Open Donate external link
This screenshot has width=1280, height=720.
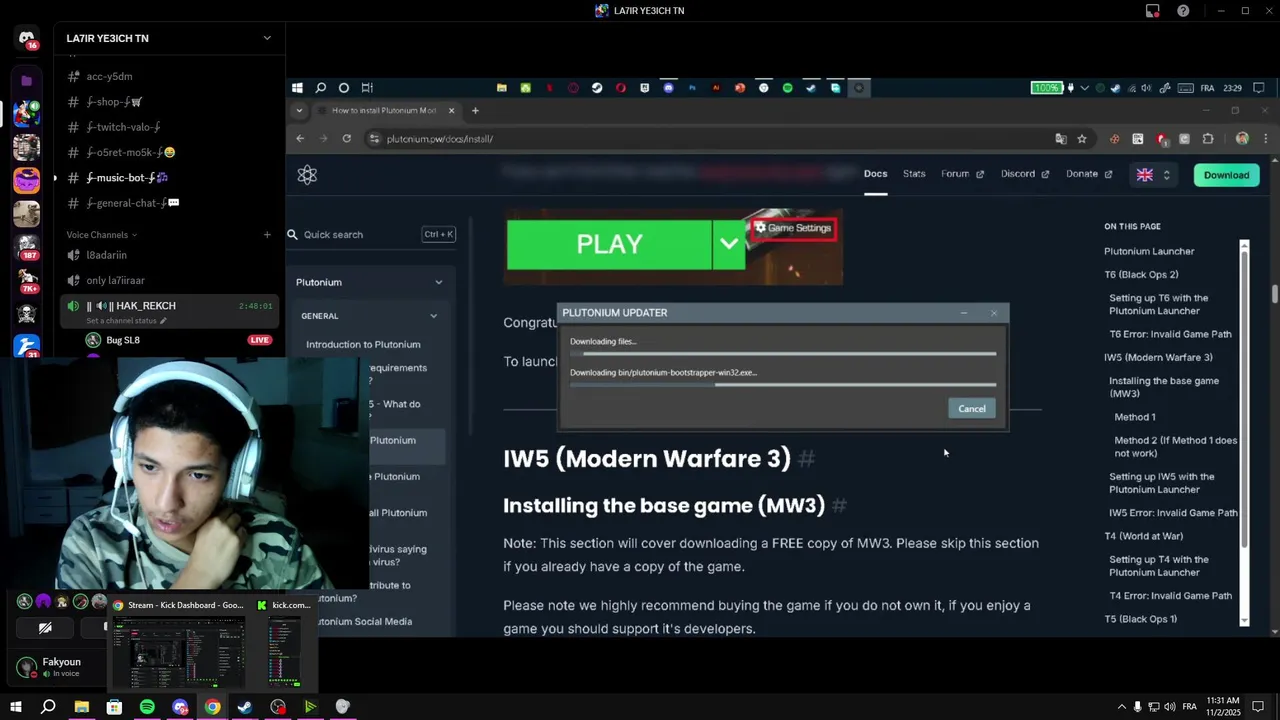[1089, 174]
